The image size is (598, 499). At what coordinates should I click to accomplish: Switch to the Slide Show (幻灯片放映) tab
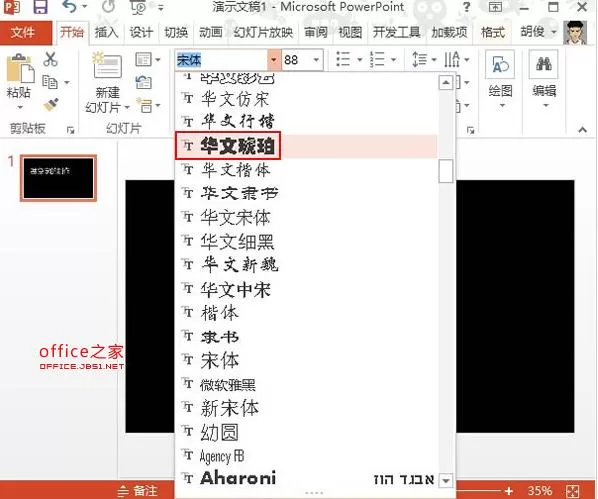pyautogui.click(x=263, y=33)
